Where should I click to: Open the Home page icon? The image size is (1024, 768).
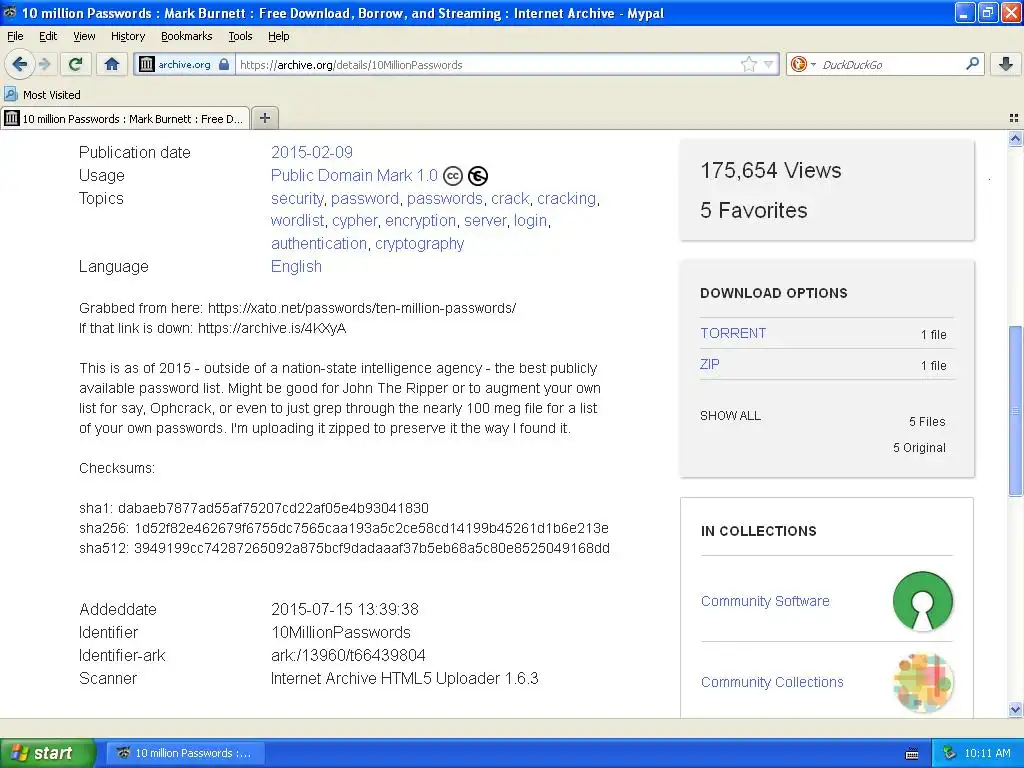coord(112,64)
